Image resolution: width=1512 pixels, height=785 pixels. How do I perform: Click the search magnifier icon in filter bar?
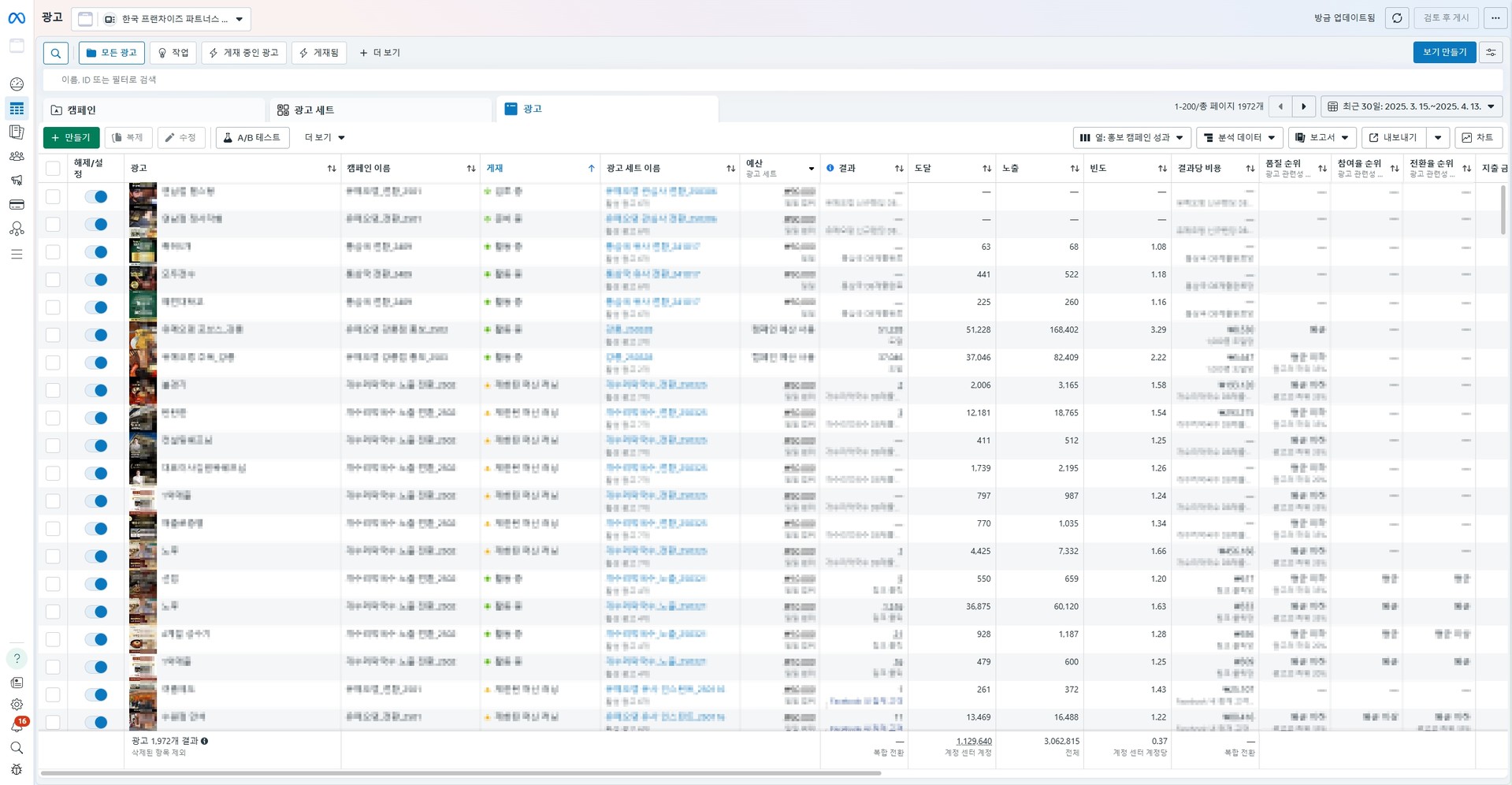click(56, 53)
